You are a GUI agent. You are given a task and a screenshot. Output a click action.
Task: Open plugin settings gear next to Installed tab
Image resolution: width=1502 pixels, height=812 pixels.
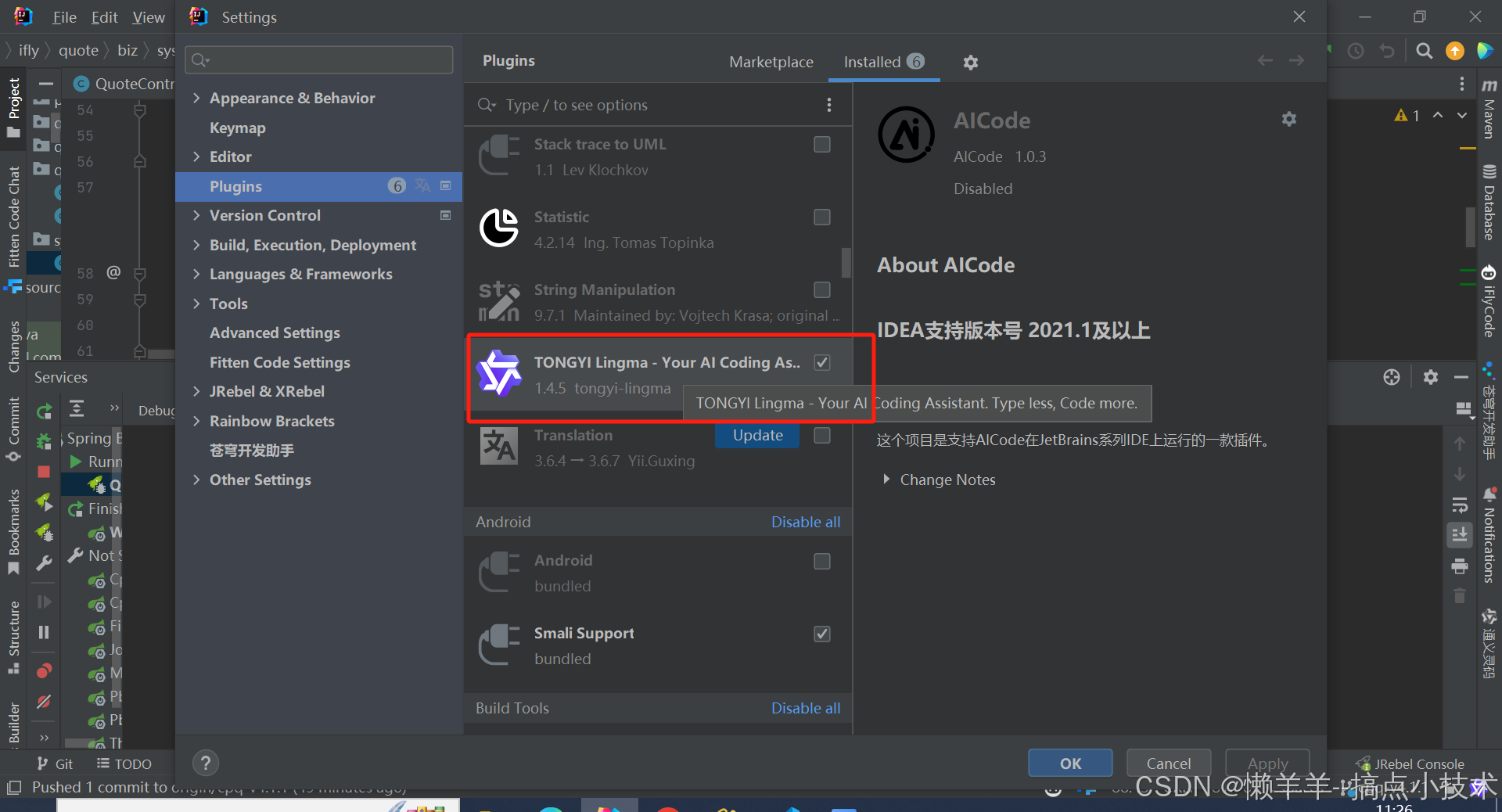pos(971,63)
